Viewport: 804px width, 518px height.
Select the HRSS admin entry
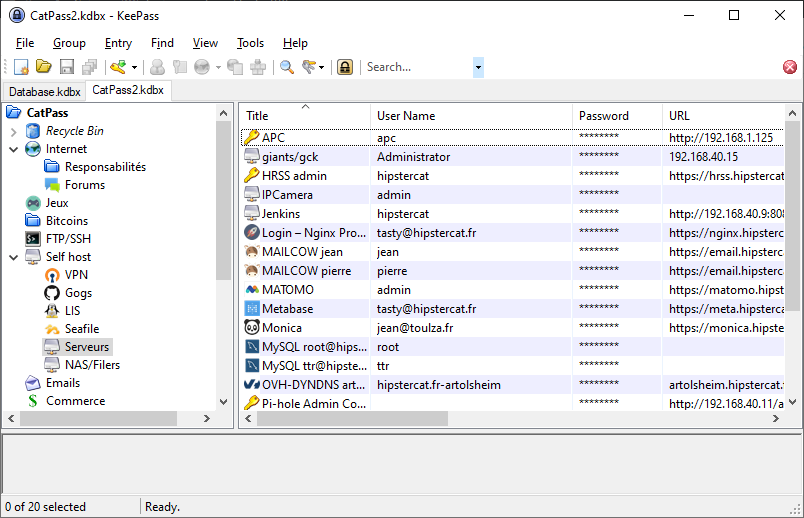pos(512,175)
